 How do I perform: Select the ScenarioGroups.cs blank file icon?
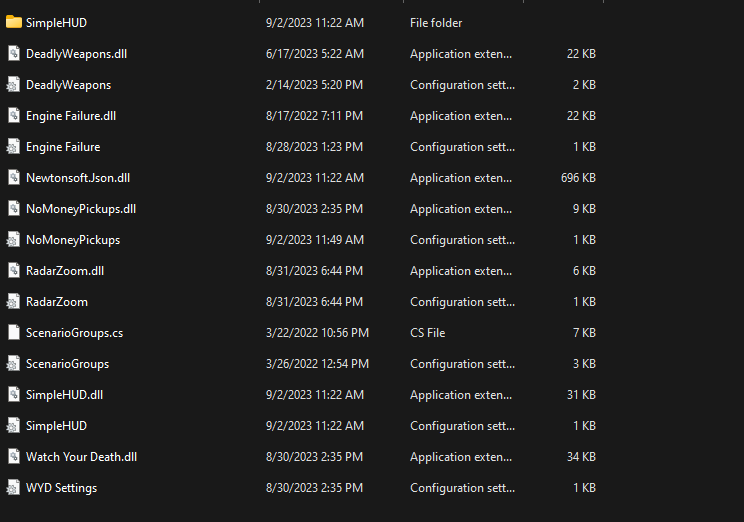coord(14,333)
